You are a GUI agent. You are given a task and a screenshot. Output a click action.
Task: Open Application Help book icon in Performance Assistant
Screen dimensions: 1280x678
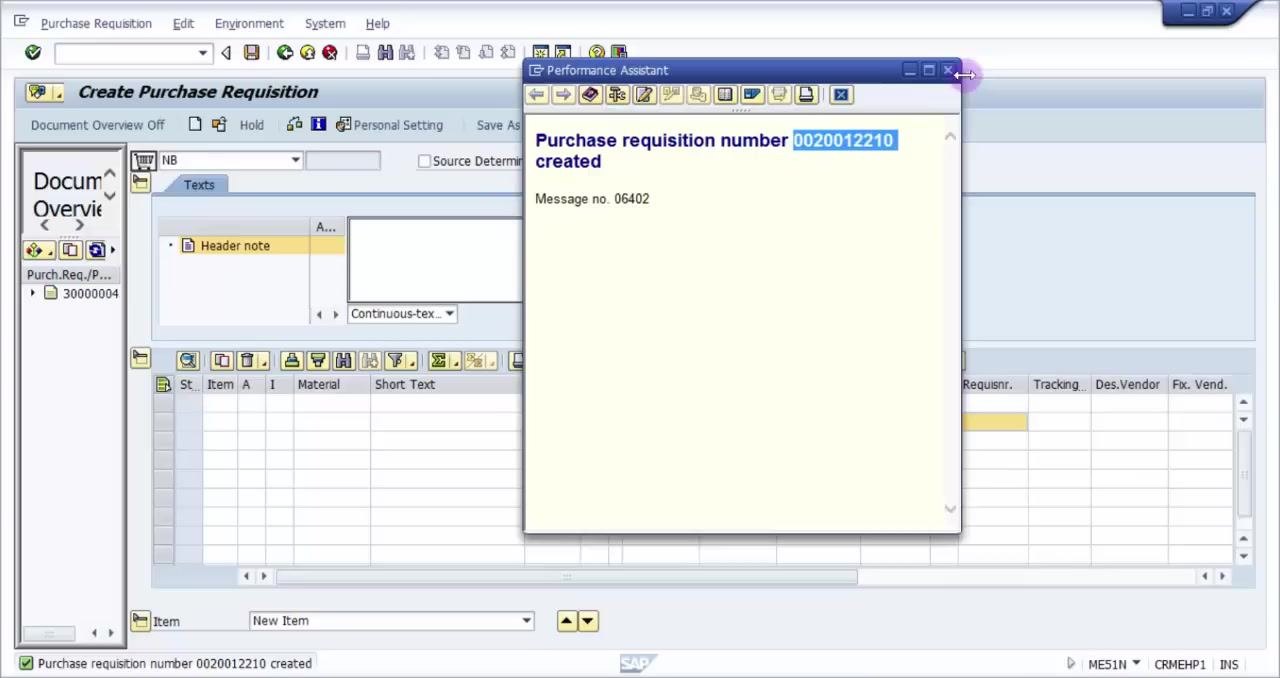tap(590, 95)
